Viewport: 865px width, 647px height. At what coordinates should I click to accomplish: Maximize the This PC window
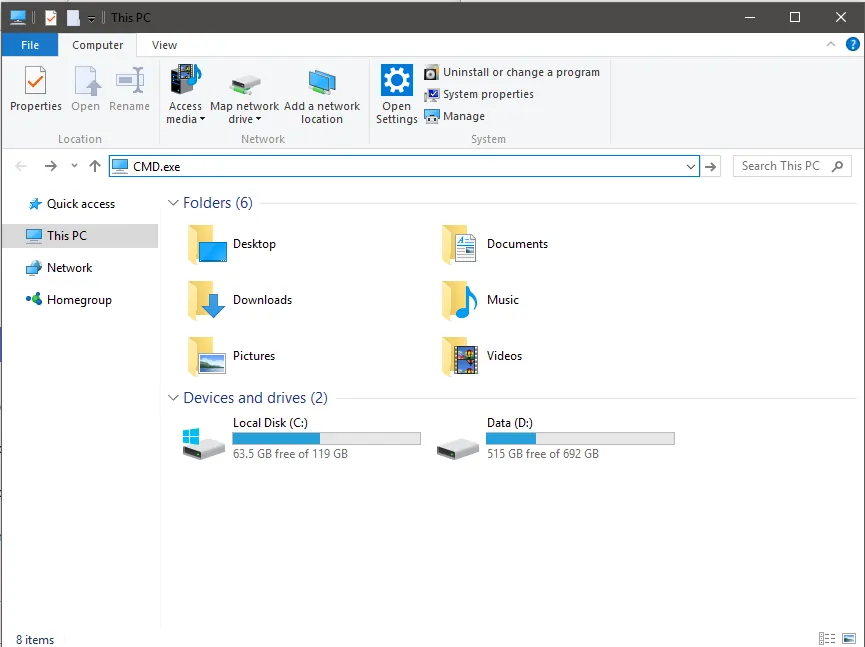795,17
